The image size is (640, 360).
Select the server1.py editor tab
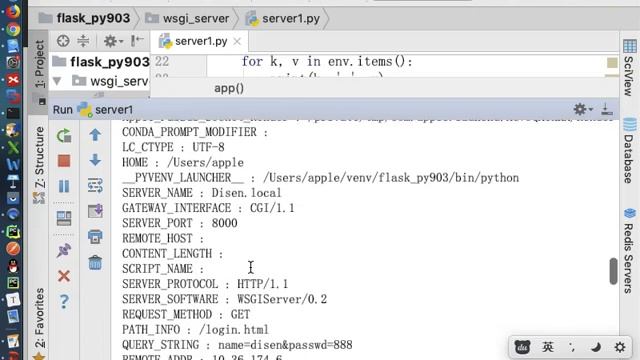tap(199, 41)
